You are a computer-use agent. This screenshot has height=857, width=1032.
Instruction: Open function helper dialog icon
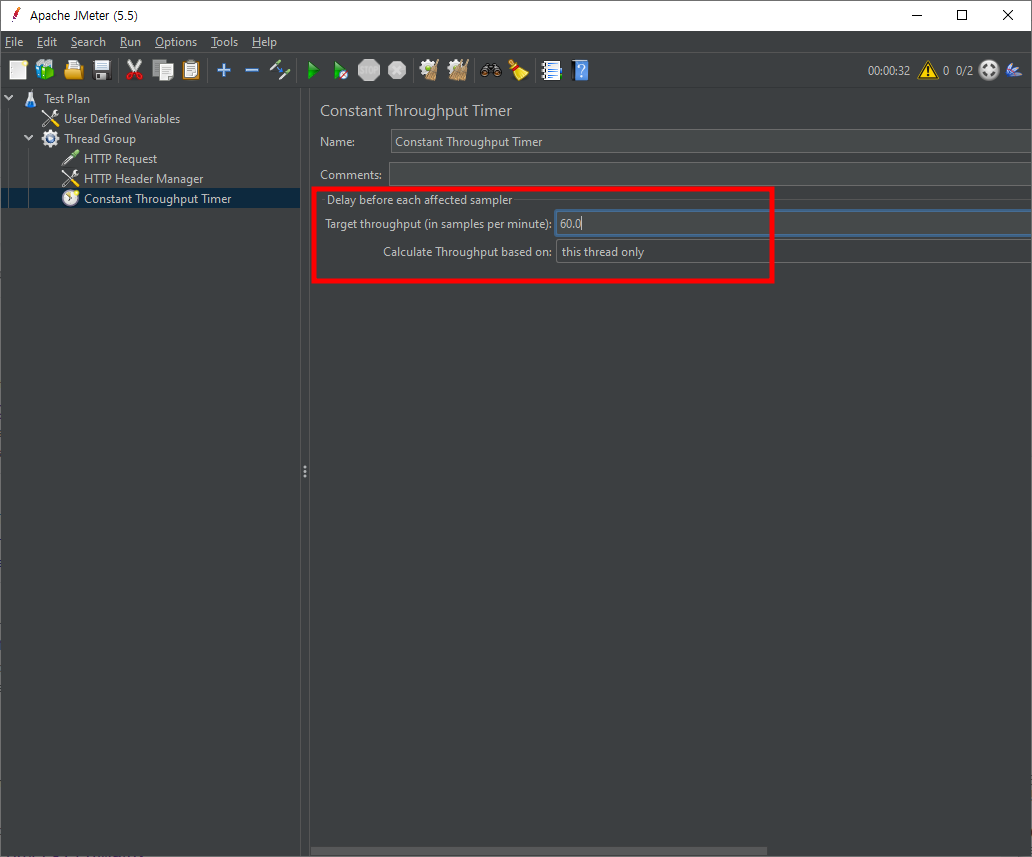551,70
